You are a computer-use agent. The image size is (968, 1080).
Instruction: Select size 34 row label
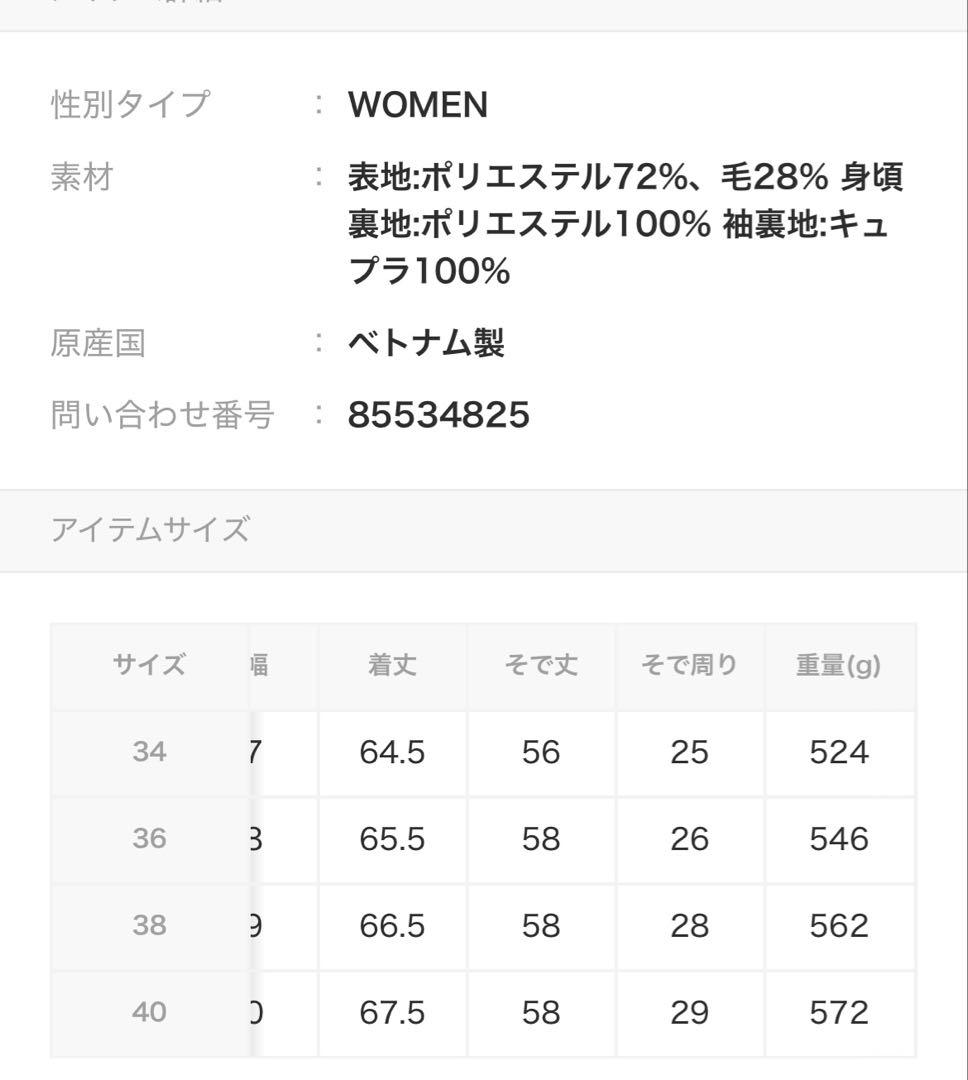coord(149,752)
